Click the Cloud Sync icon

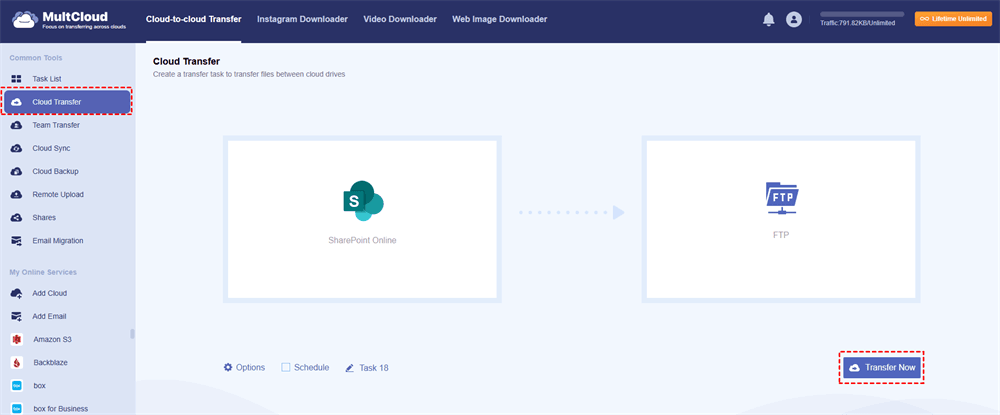click(17, 149)
